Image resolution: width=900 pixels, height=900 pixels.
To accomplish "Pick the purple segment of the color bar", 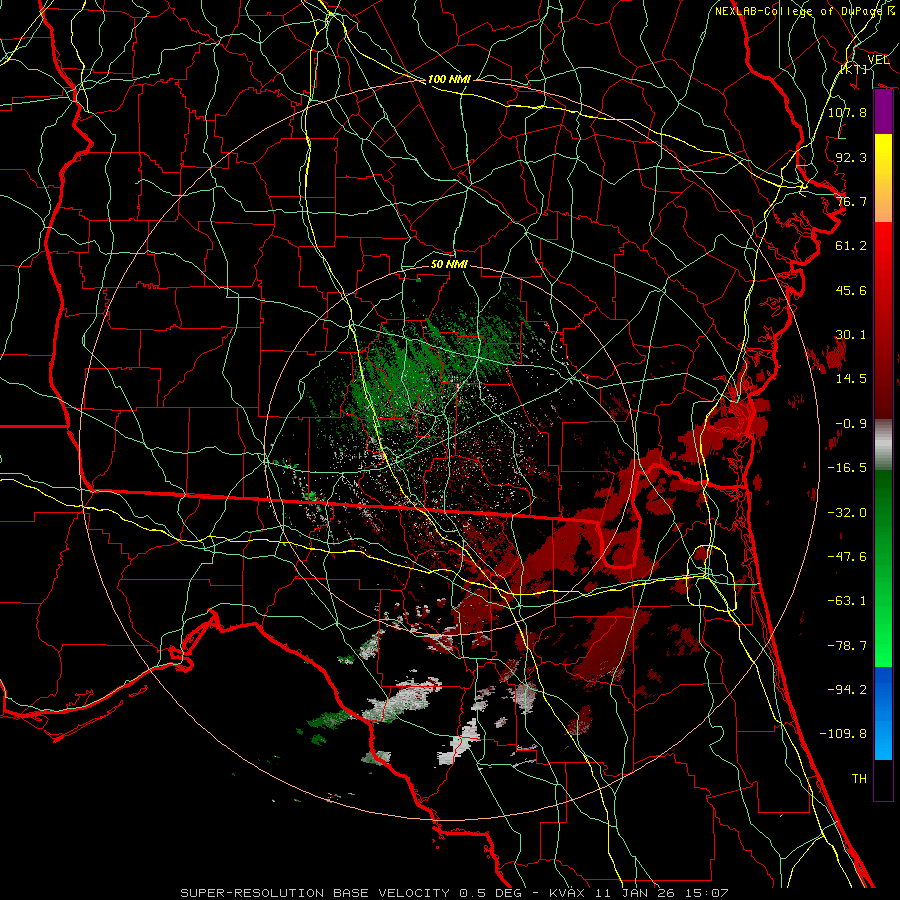I will click(883, 112).
